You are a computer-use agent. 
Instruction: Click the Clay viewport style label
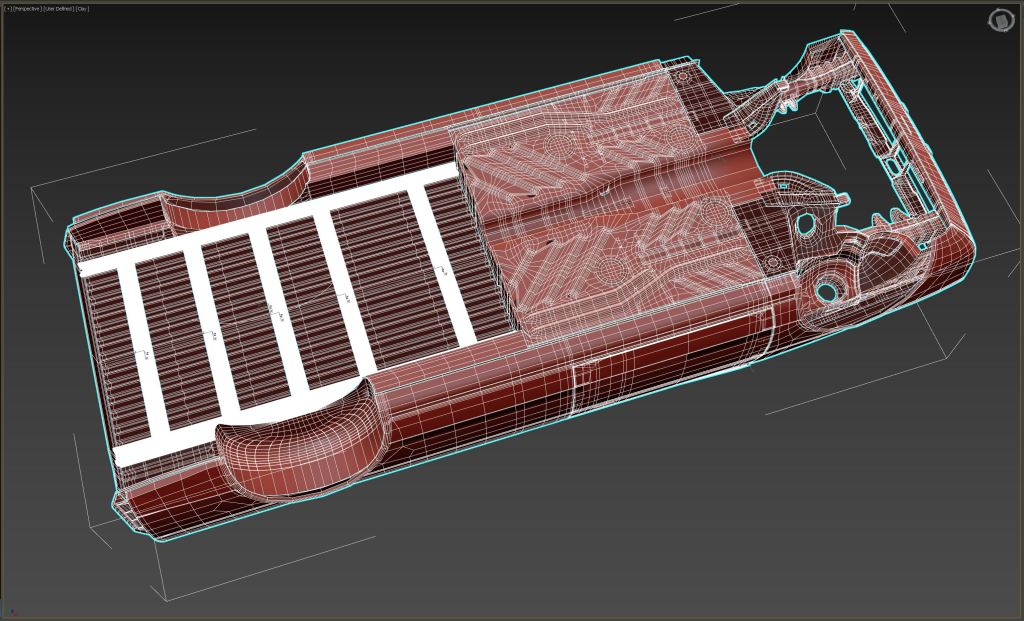(82, 8)
